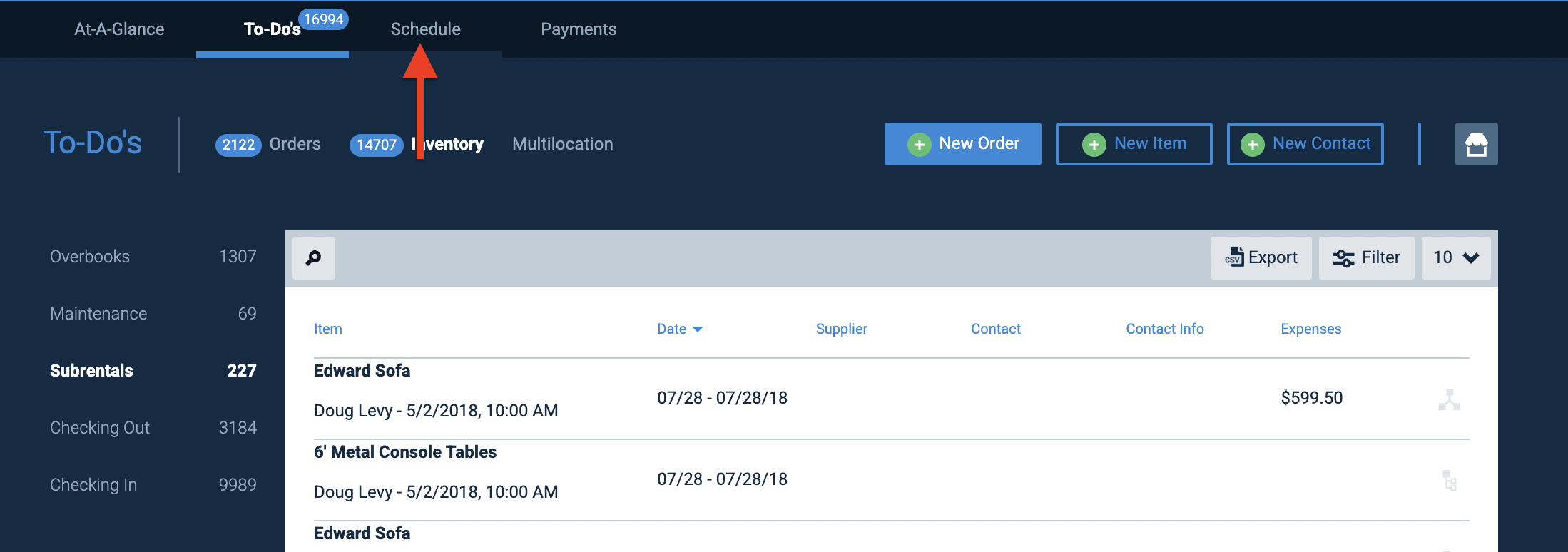1568x552 pixels.
Task: Click the search magnifier icon
Action: click(x=314, y=258)
